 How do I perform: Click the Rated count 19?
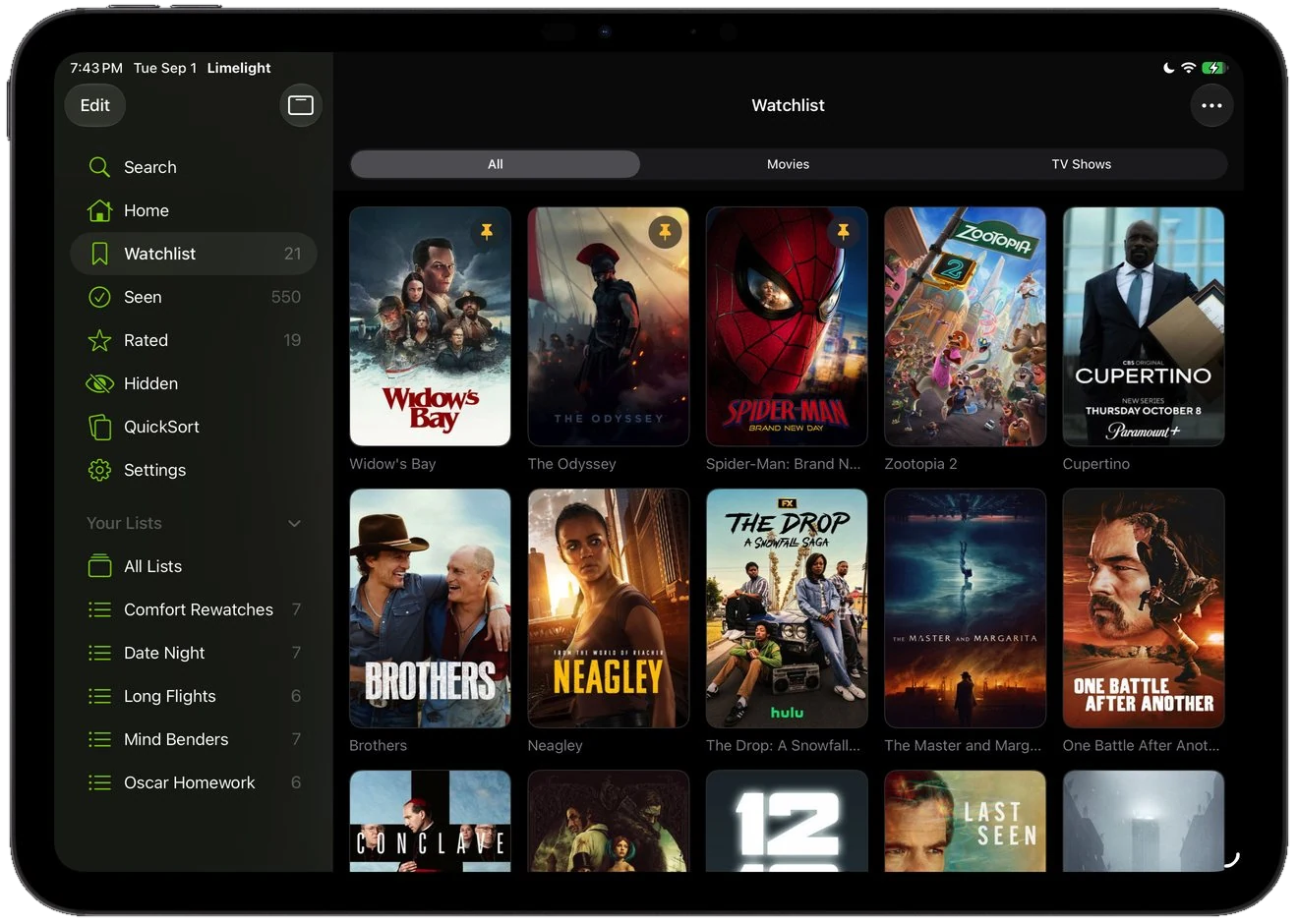tap(292, 340)
